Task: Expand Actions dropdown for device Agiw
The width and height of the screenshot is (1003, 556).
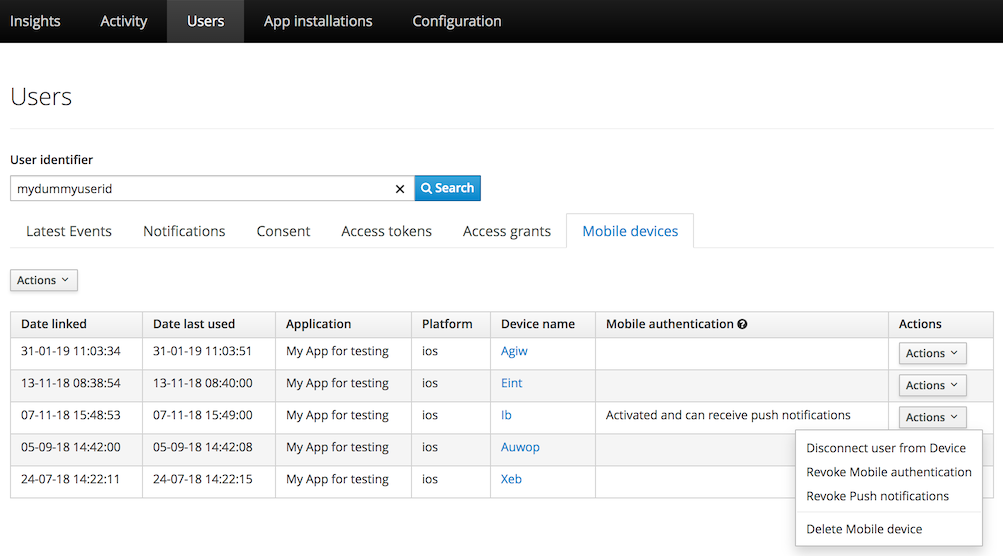Action: (x=932, y=353)
